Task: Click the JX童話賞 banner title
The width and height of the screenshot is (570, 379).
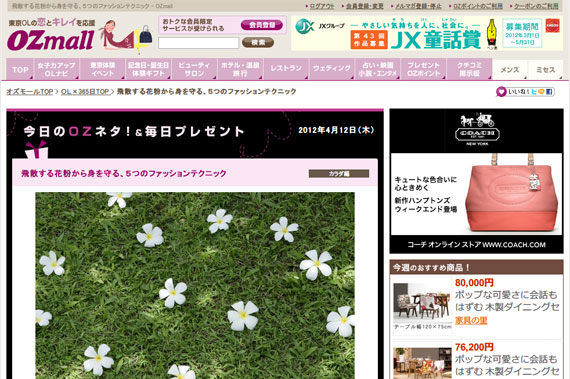Action: click(436, 41)
